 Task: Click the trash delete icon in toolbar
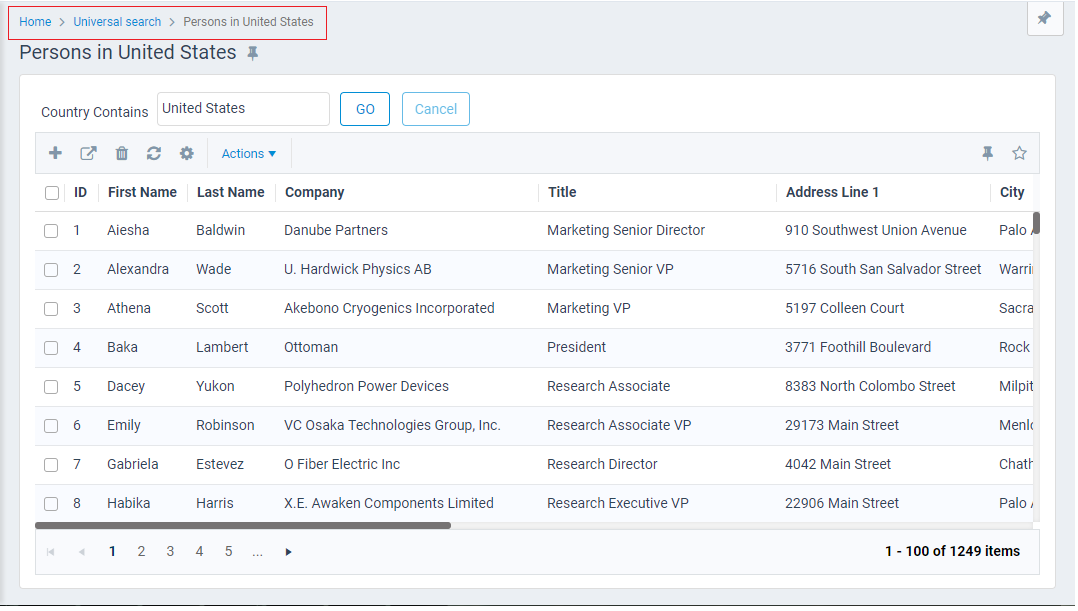click(x=122, y=153)
